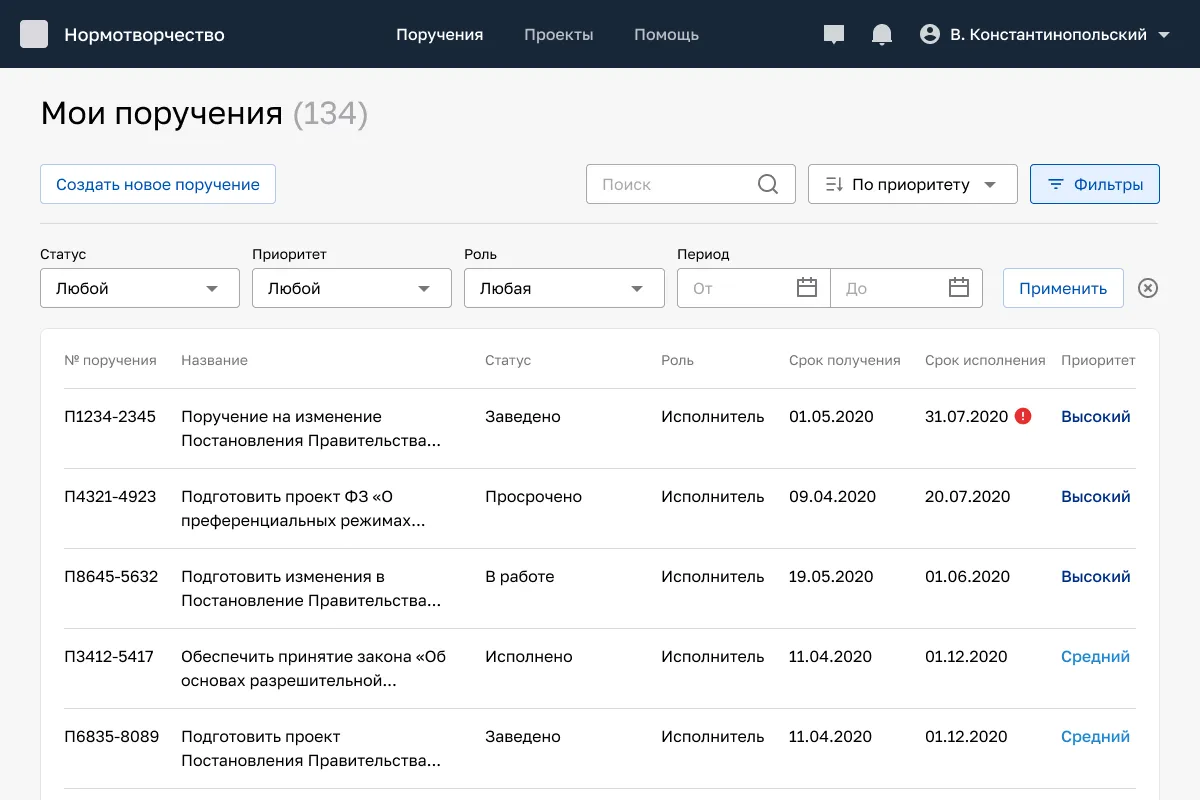Click the Срок получения column header
1200x800 pixels.
coord(844,360)
